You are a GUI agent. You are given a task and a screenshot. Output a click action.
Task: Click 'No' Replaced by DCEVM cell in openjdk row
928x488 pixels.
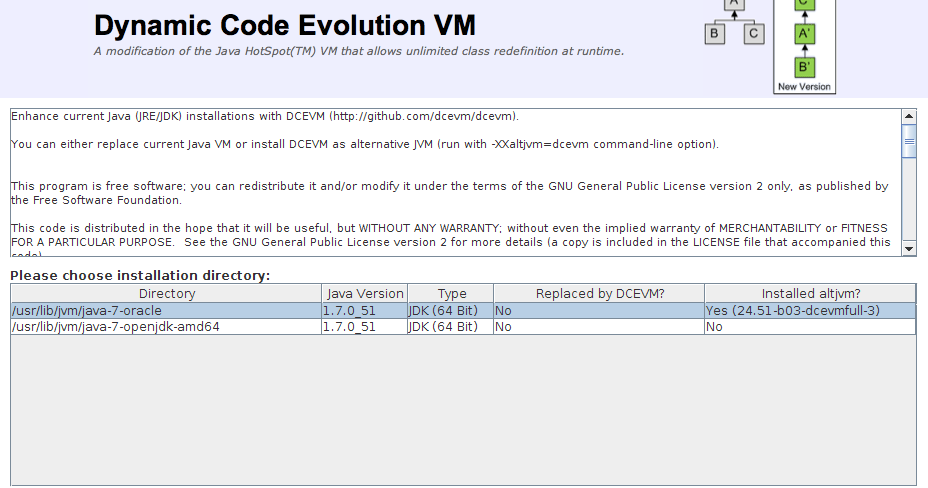pyautogui.click(x=600, y=327)
